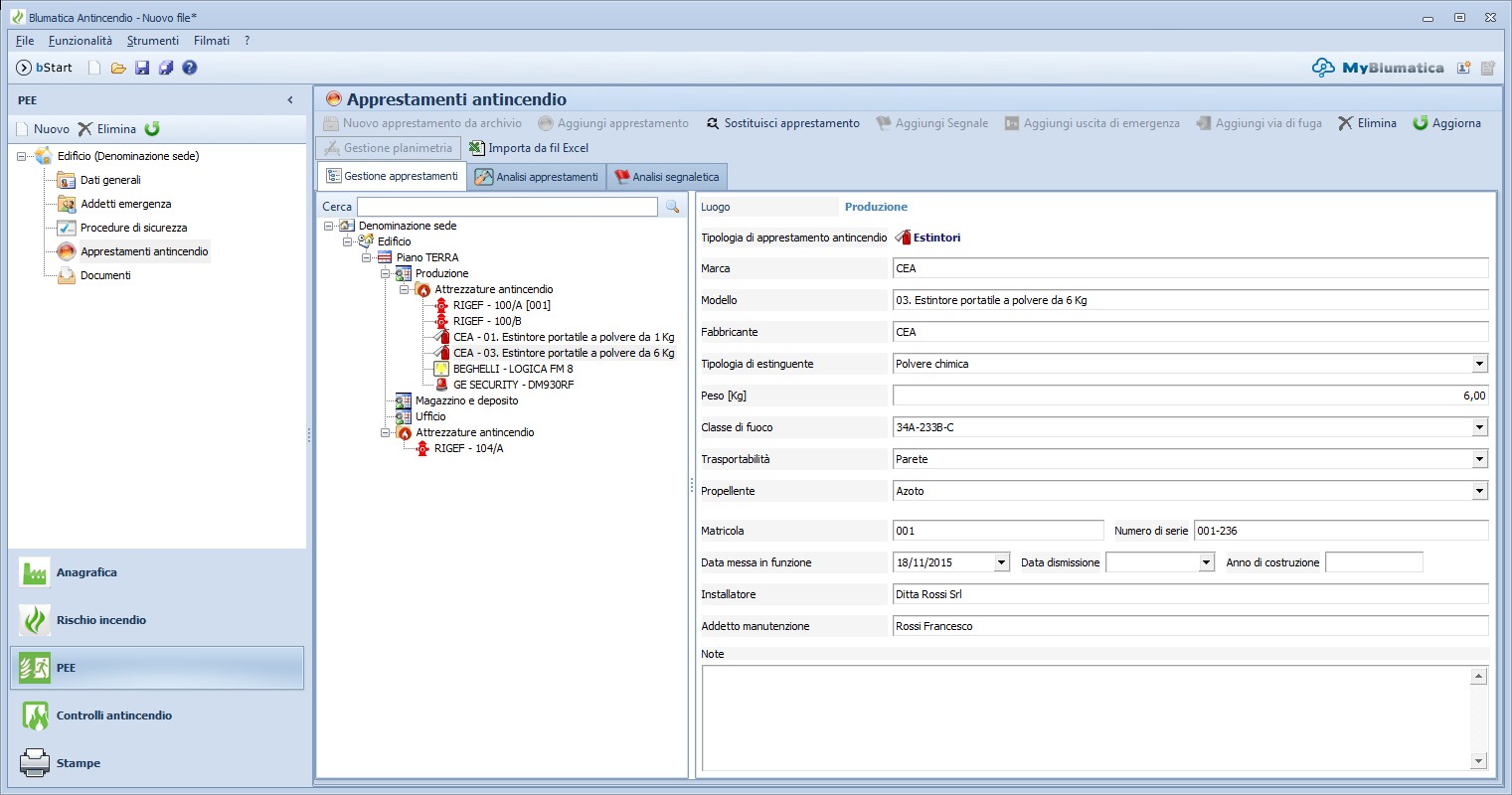Click the Numero di serie field
The width and height of the screenshot is (1512, 795).
click(x=1341, y=531)
